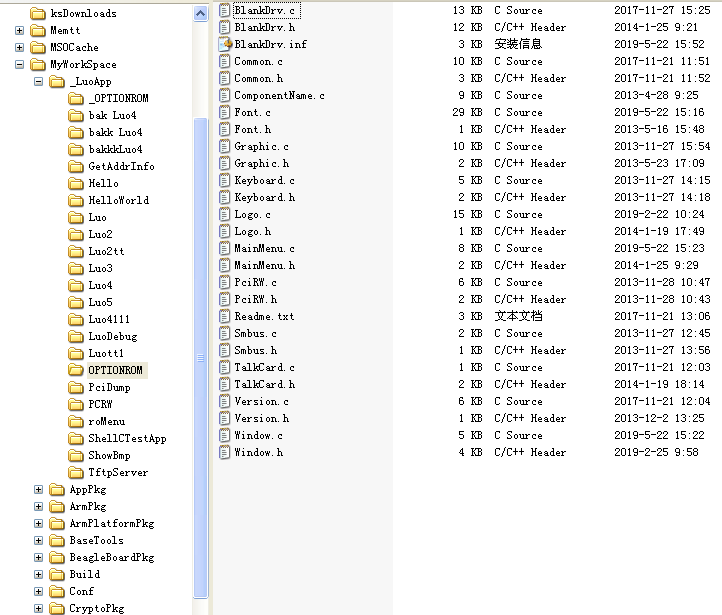This screenshot has height=615, width=722.
Task: Select the roMenu folder
Action: (x=106, y=421)
